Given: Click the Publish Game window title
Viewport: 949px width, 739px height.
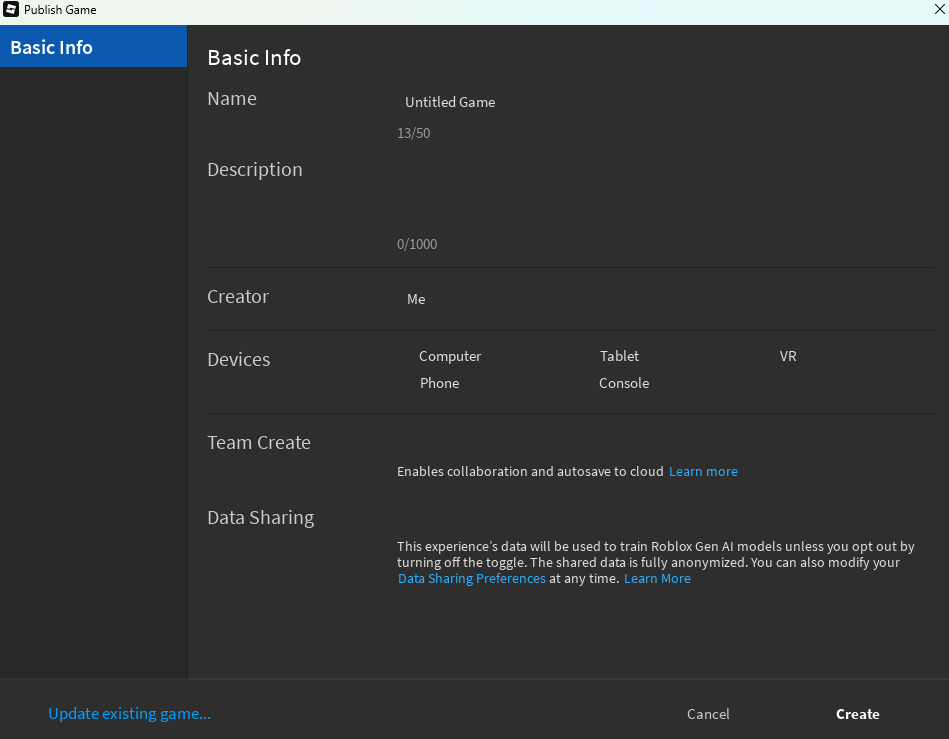Looking at the screenshot, I should 60,10.
